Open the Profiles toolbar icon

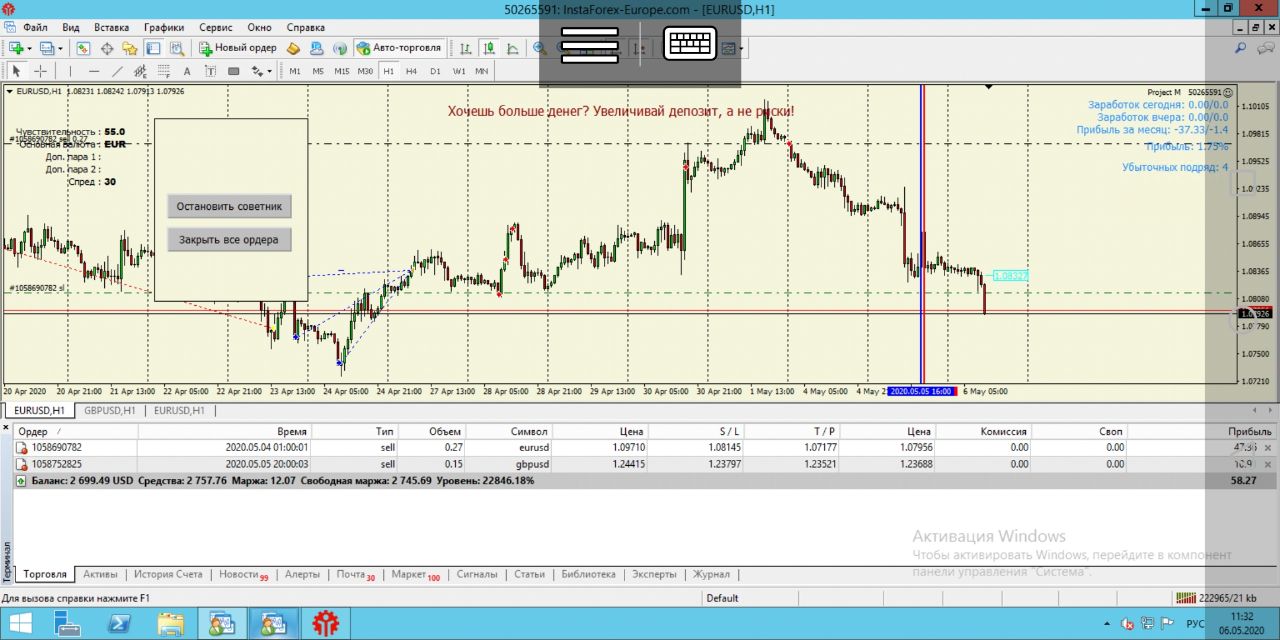pos(46,48)
